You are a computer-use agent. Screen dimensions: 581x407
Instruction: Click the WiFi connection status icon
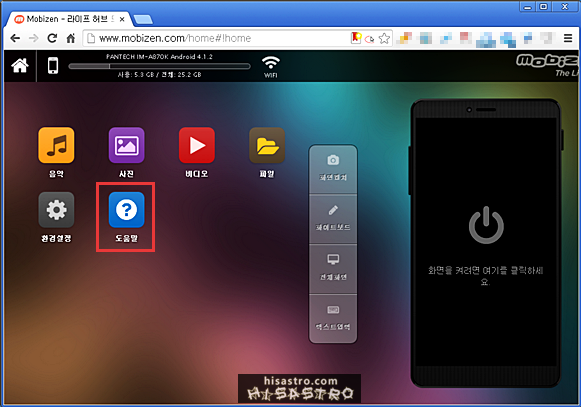click(271, 66)
